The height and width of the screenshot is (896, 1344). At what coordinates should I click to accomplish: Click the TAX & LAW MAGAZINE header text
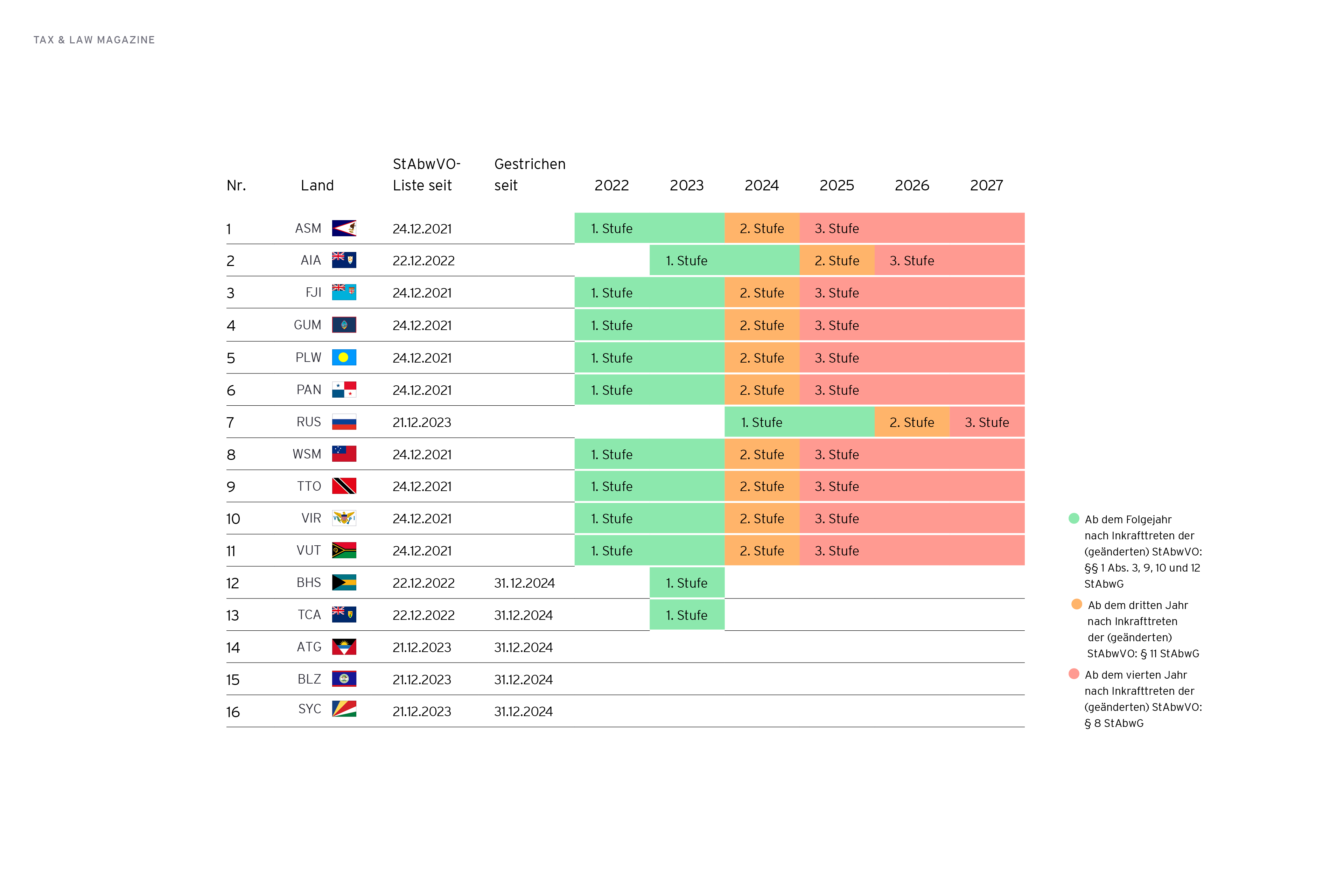pos(94,40)
